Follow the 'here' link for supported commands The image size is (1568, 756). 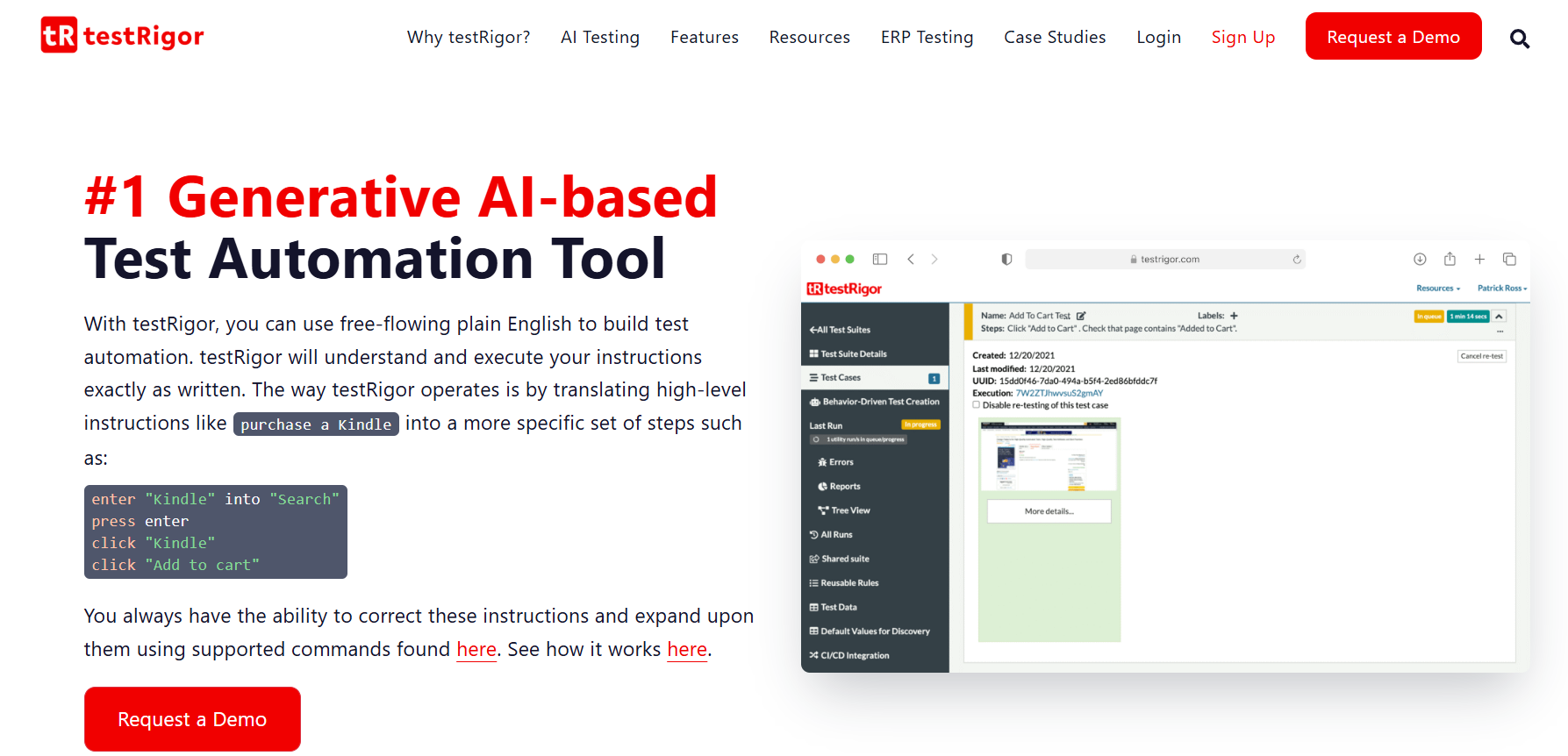click(x=476, y=649)
